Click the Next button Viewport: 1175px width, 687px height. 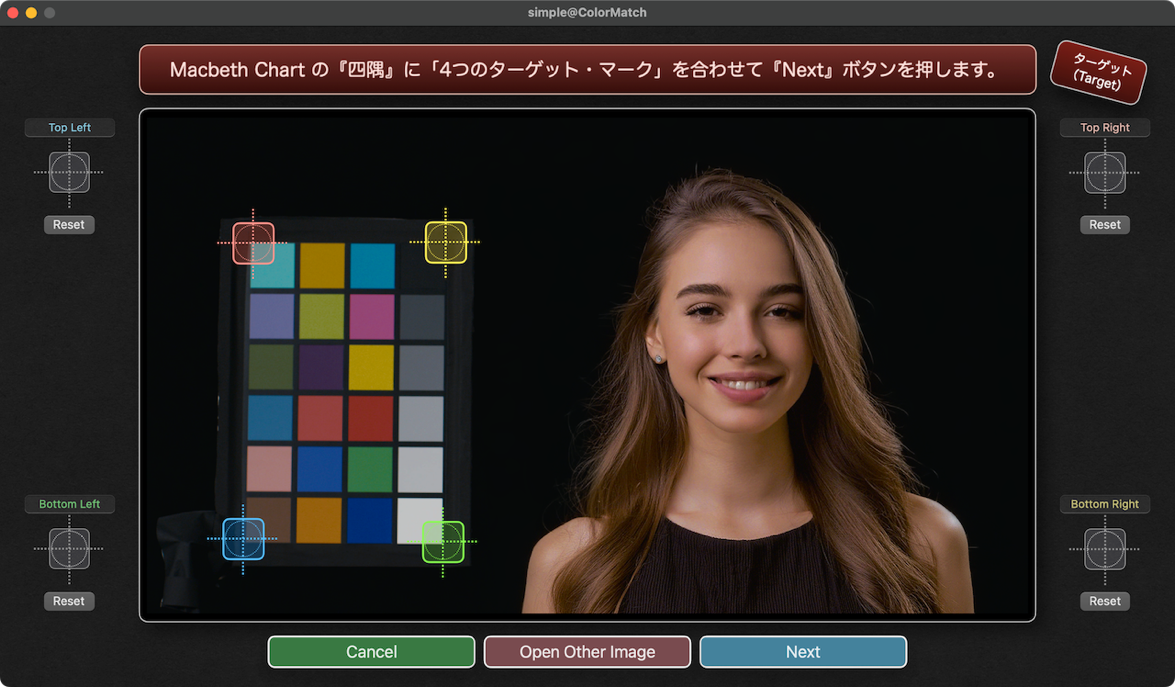click(x=803, y=652)
